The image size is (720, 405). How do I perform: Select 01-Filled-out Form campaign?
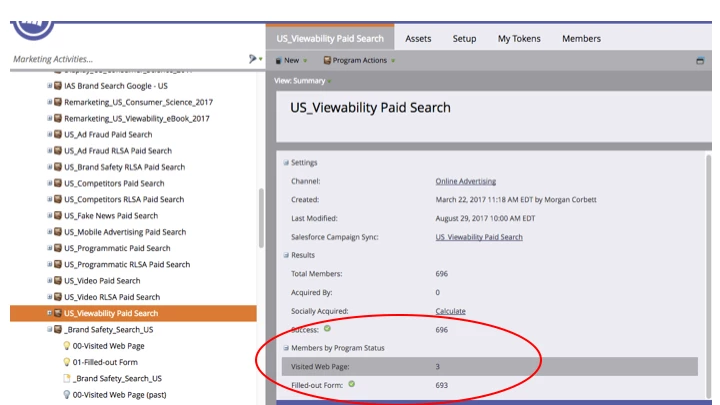105,362
